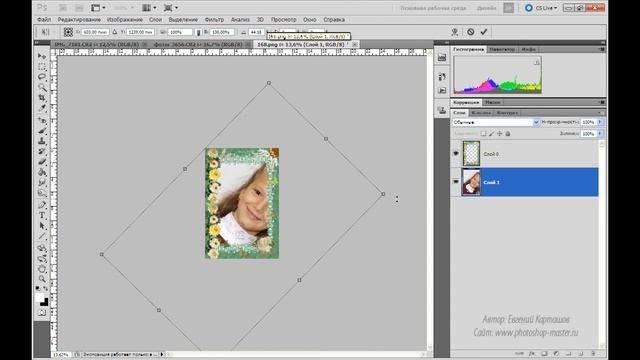Select the Слой 0 layer thumbnail
Screen dimensions: 640x360
[x=471, y=153]
